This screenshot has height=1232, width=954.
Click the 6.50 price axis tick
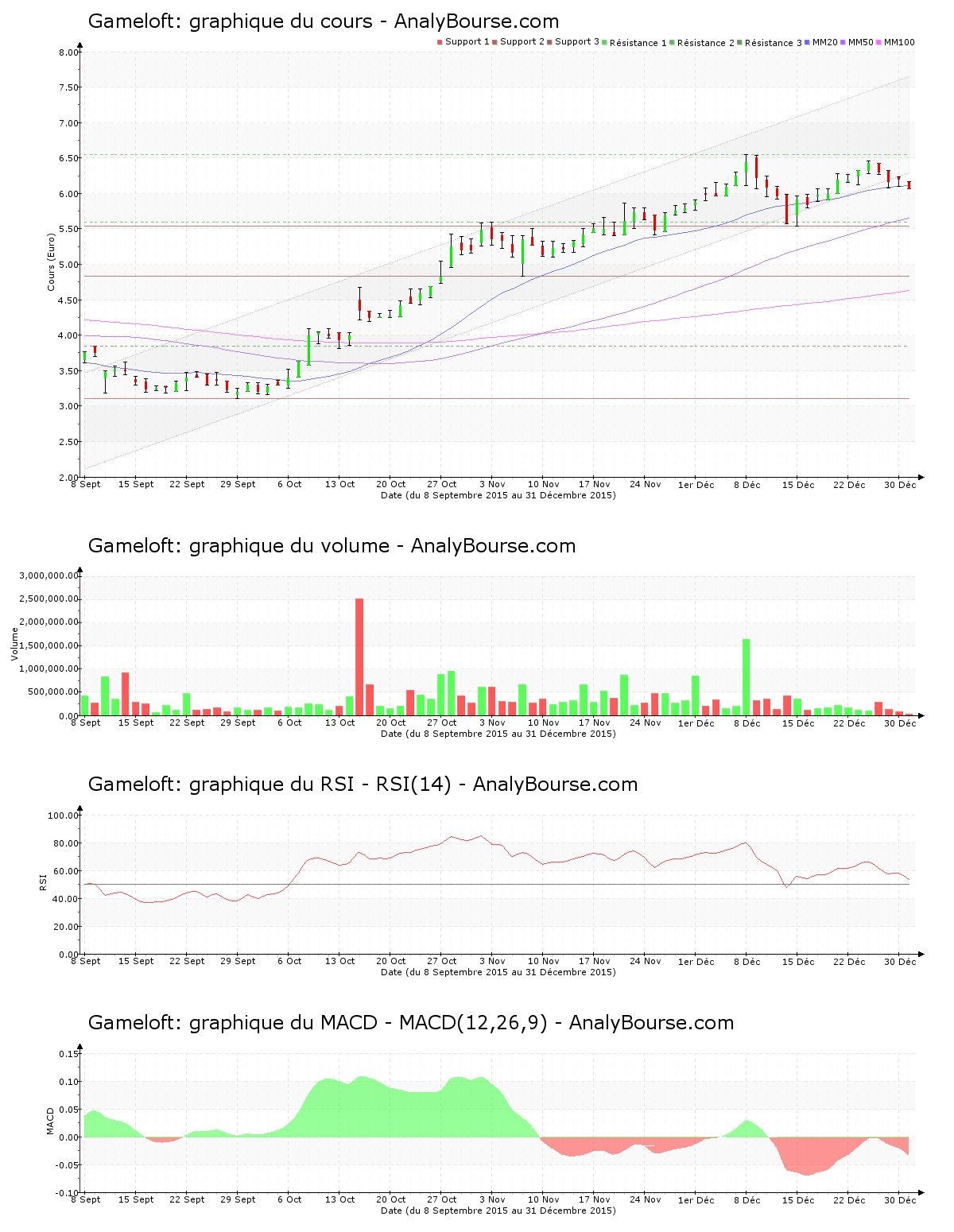[x=68, y=158]
